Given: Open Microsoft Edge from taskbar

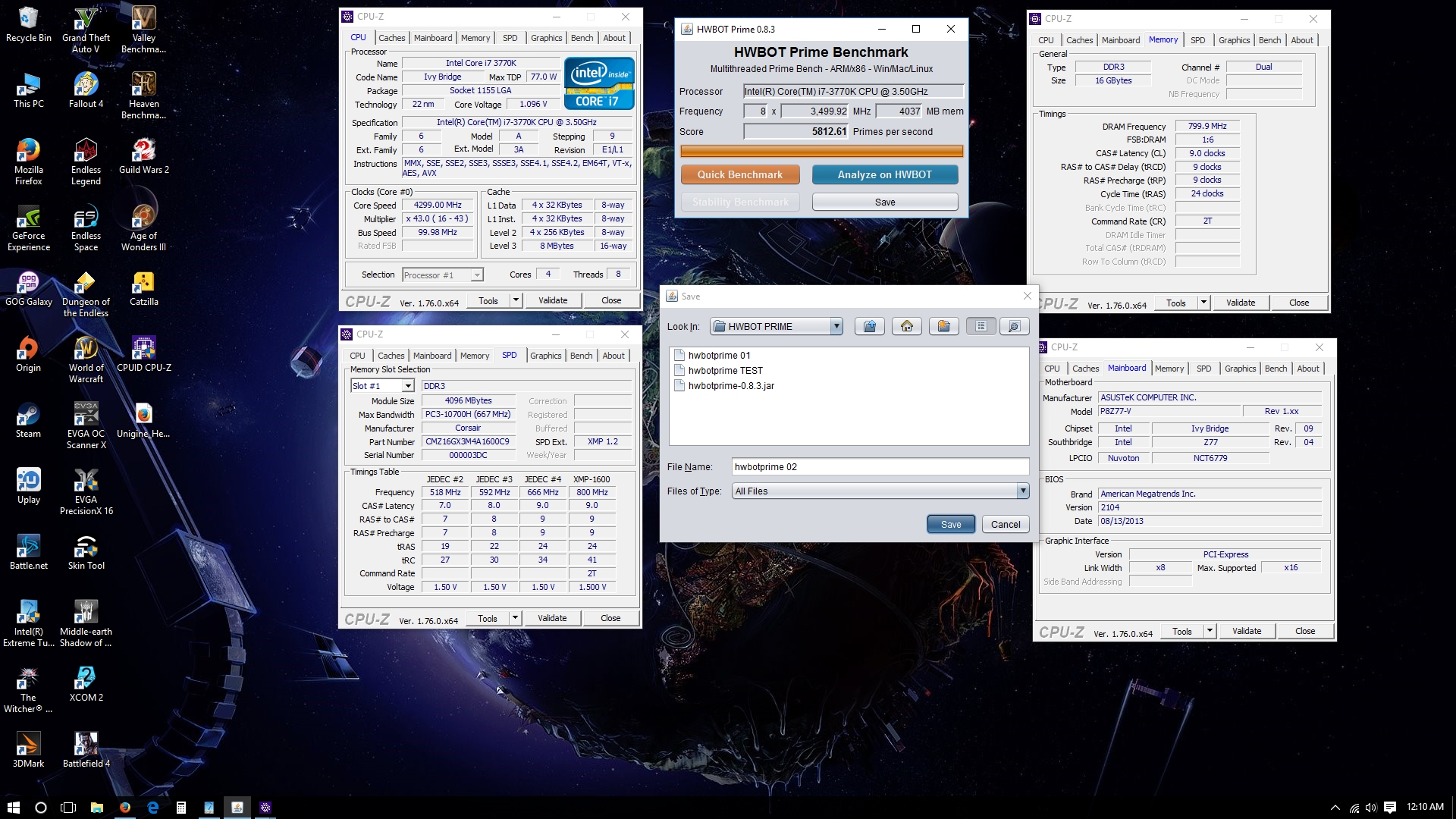Looking at the screenshot, I should click(x=152, y=807).
